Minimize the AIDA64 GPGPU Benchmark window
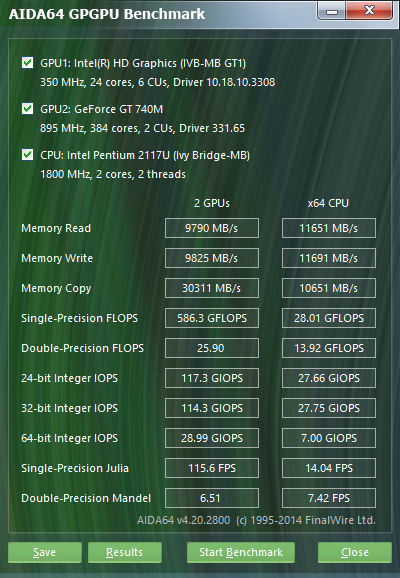400x578 pixels. [x=331, y=11]
